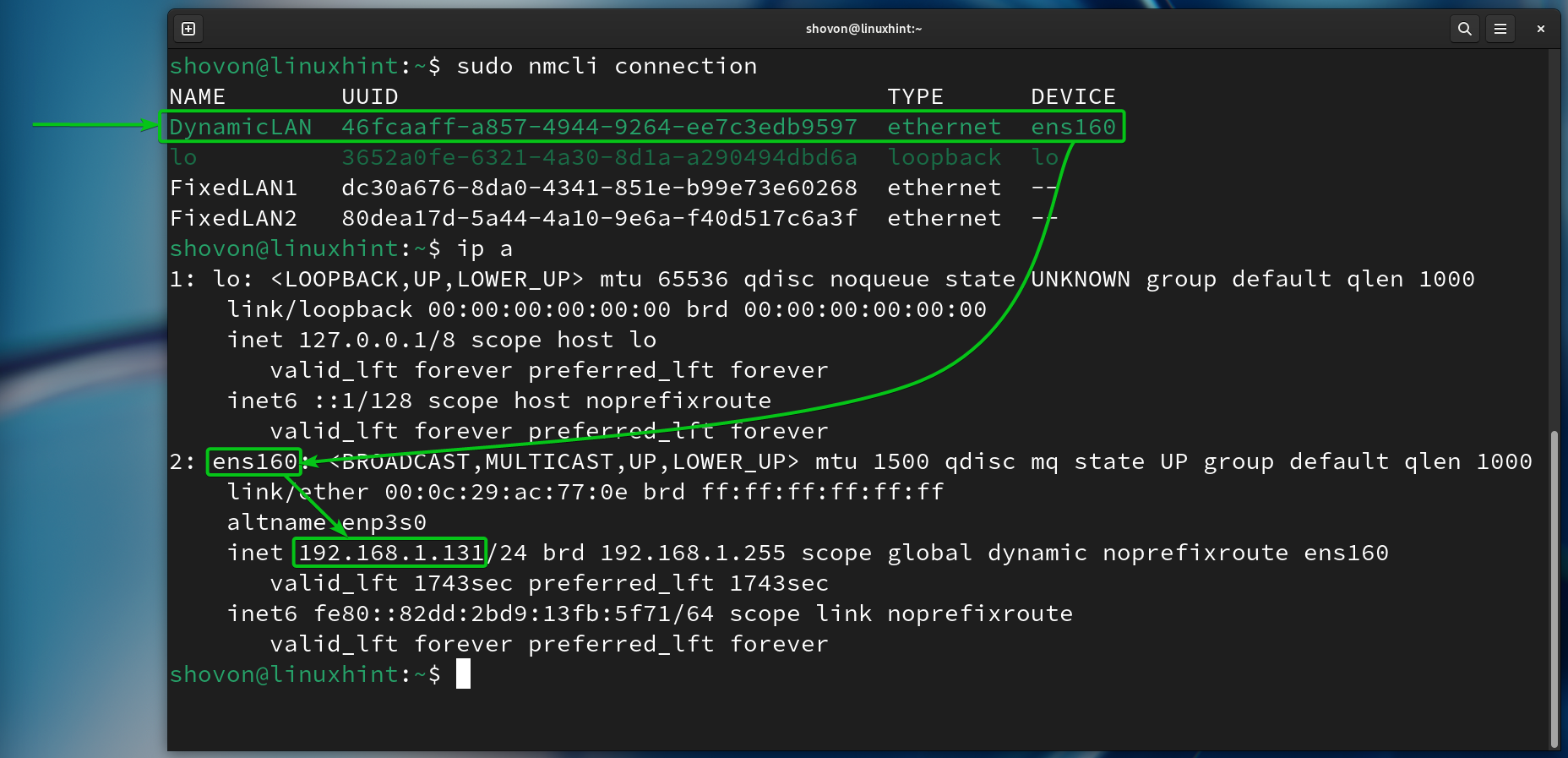Click the DynamicLAN UUID starting with 46fcaaff
The height and width of the screenshot is (758, 1568).
point(599,127)
